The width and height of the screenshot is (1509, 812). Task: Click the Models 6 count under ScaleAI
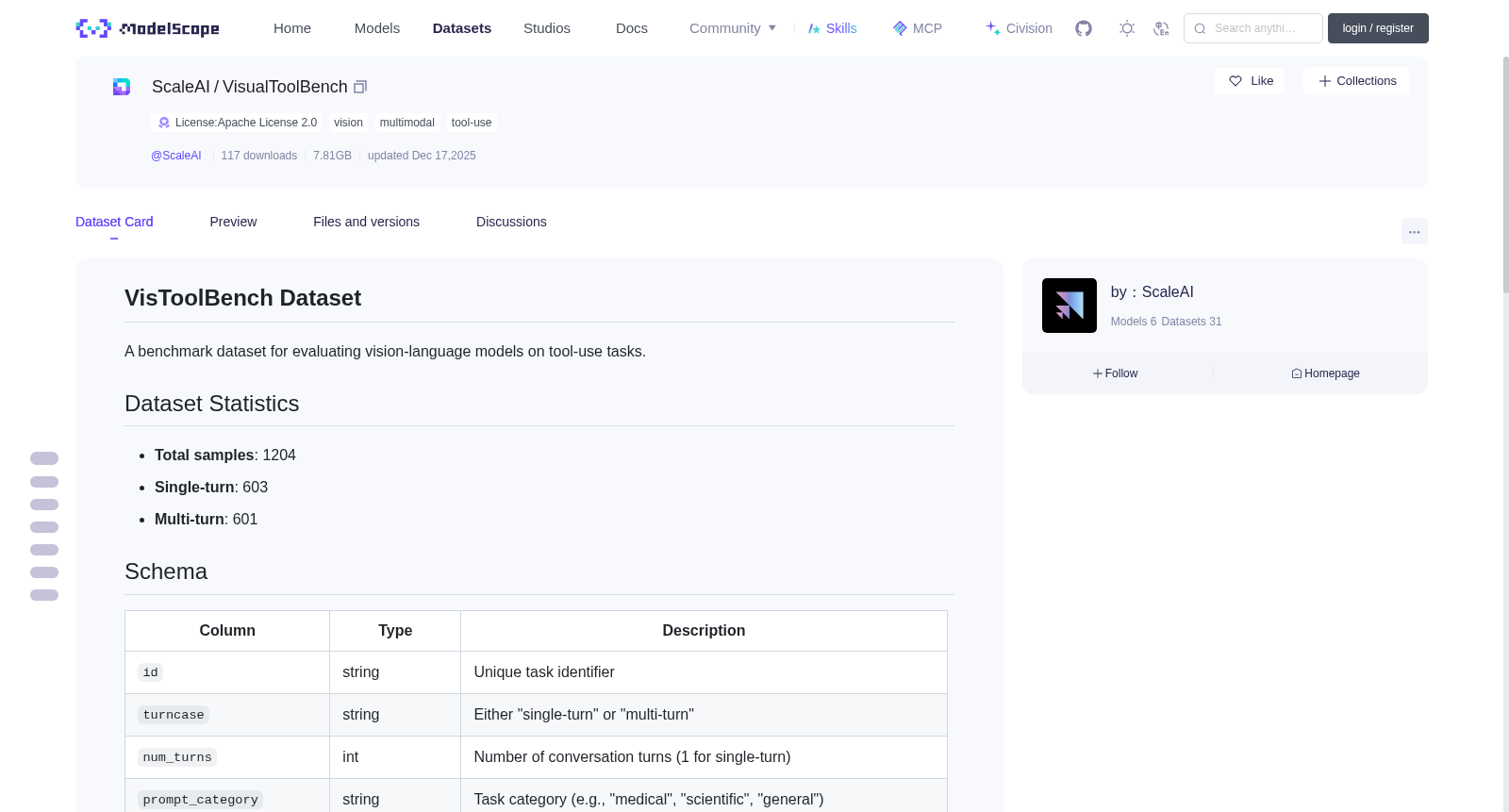click(1134, 322)
